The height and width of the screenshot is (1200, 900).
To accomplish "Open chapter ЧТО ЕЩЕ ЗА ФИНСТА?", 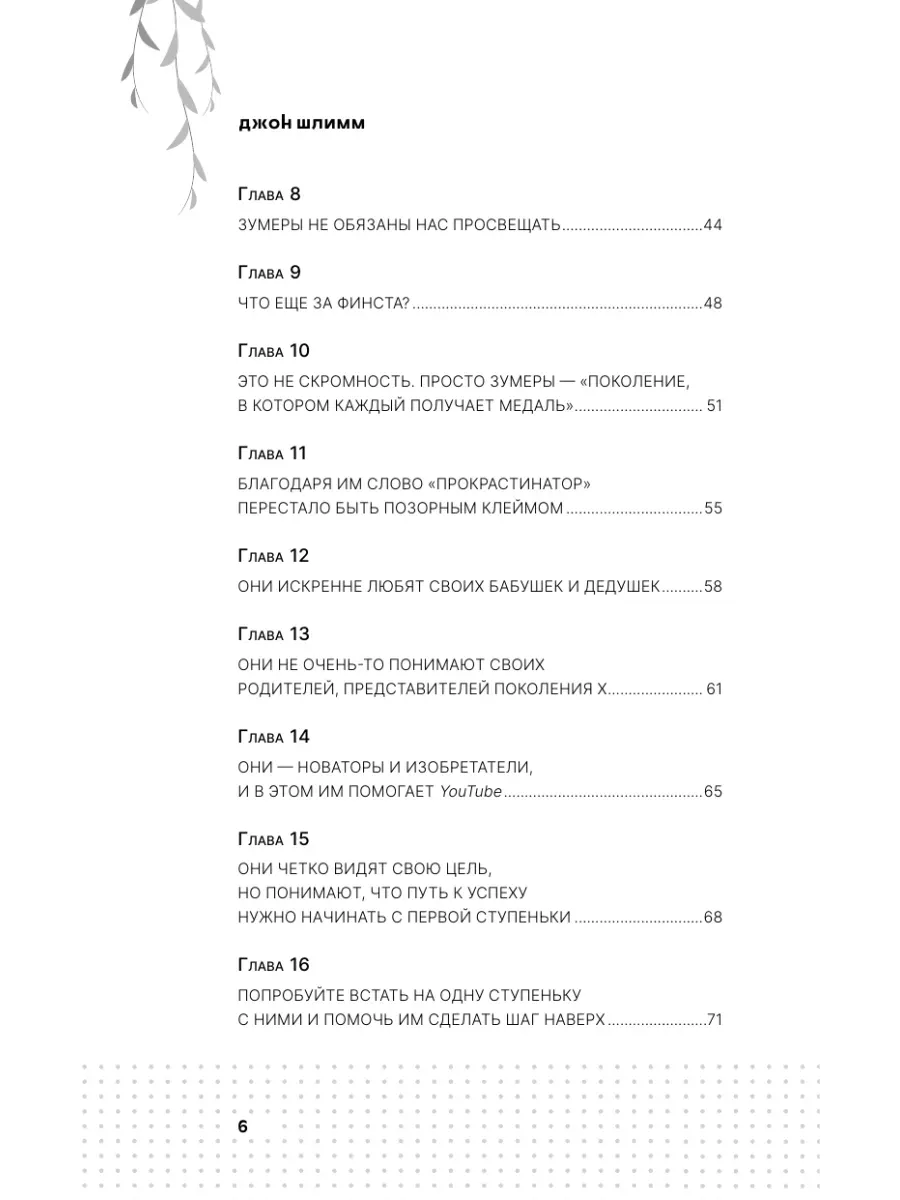I will click(324, 303).
